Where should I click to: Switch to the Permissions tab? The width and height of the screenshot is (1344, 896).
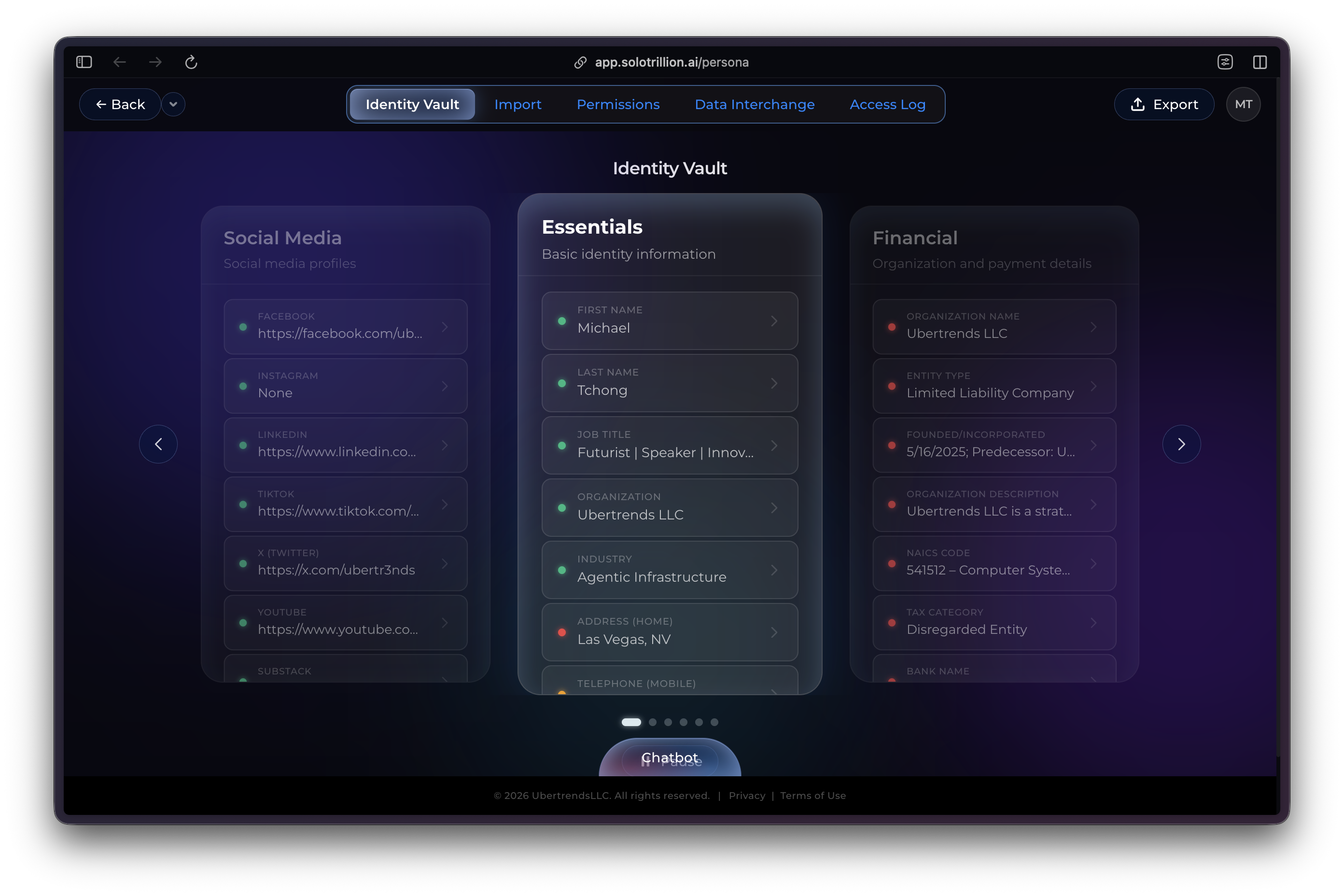coord(618,104)
